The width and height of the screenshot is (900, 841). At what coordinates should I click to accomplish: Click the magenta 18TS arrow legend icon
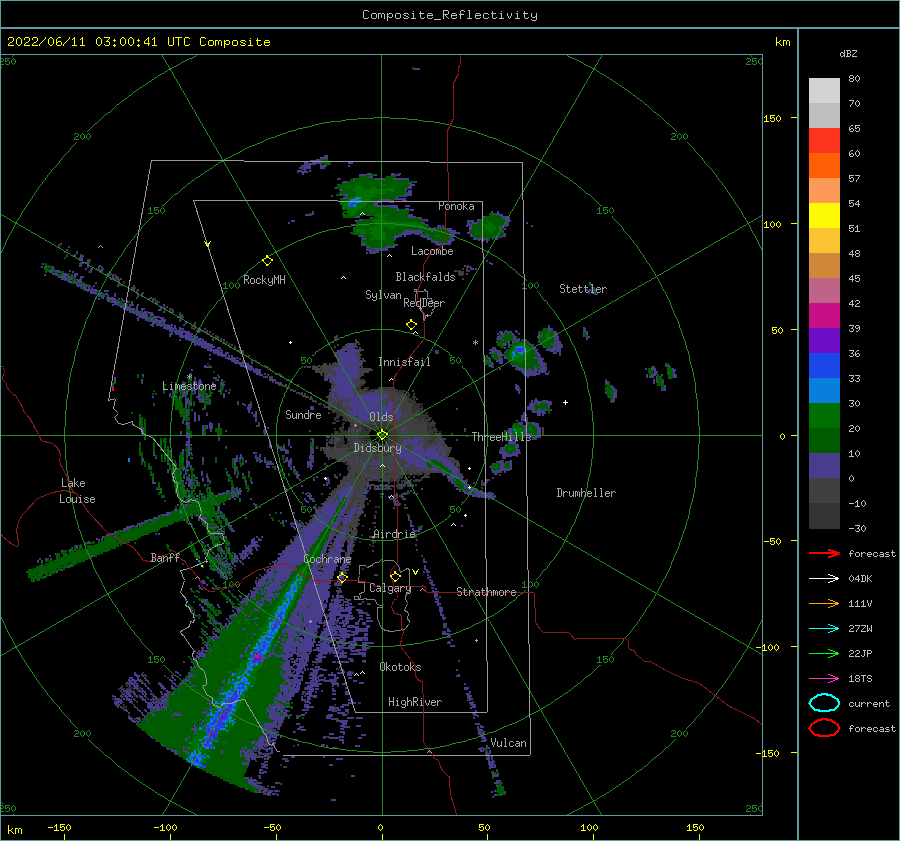tap(824, 679)
